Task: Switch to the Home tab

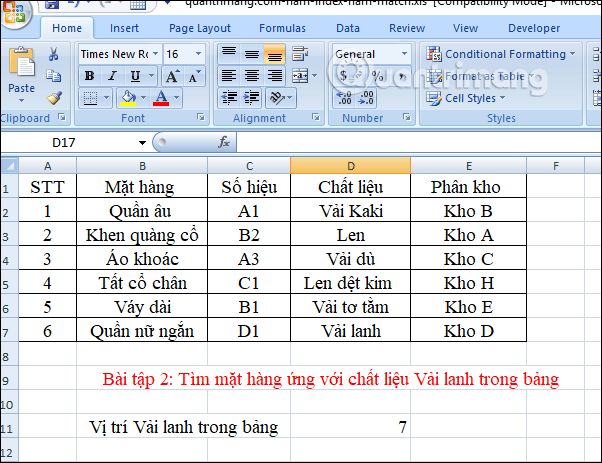Action: point(67,28)
